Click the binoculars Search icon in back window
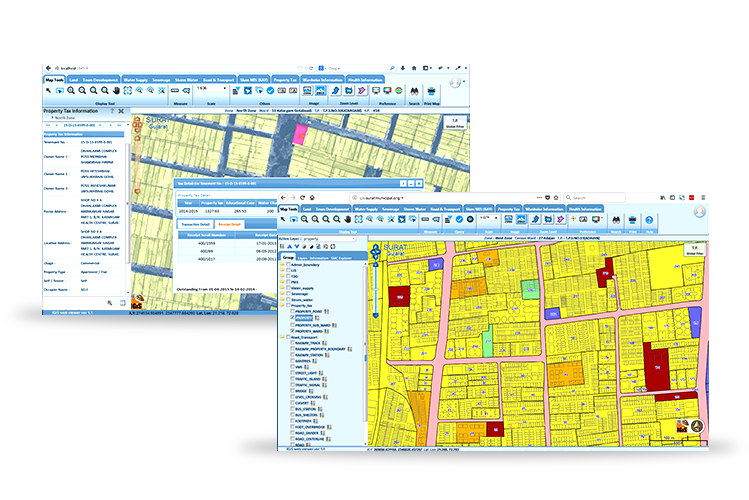The width and height of the screenshot is (749, 500). point(414,91)
